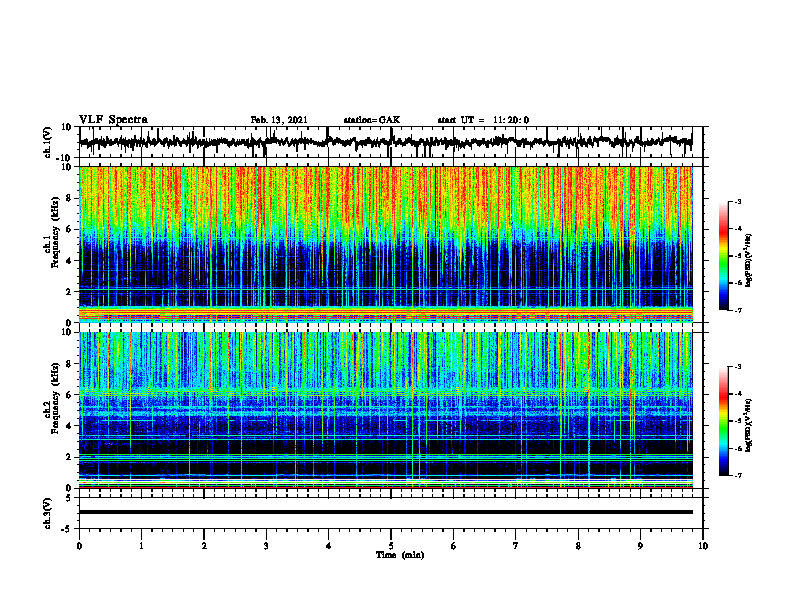Click the "ch.3(V)" axis label
The width and height of the screenshot is (792, 612).
click(x=48, y=514)
